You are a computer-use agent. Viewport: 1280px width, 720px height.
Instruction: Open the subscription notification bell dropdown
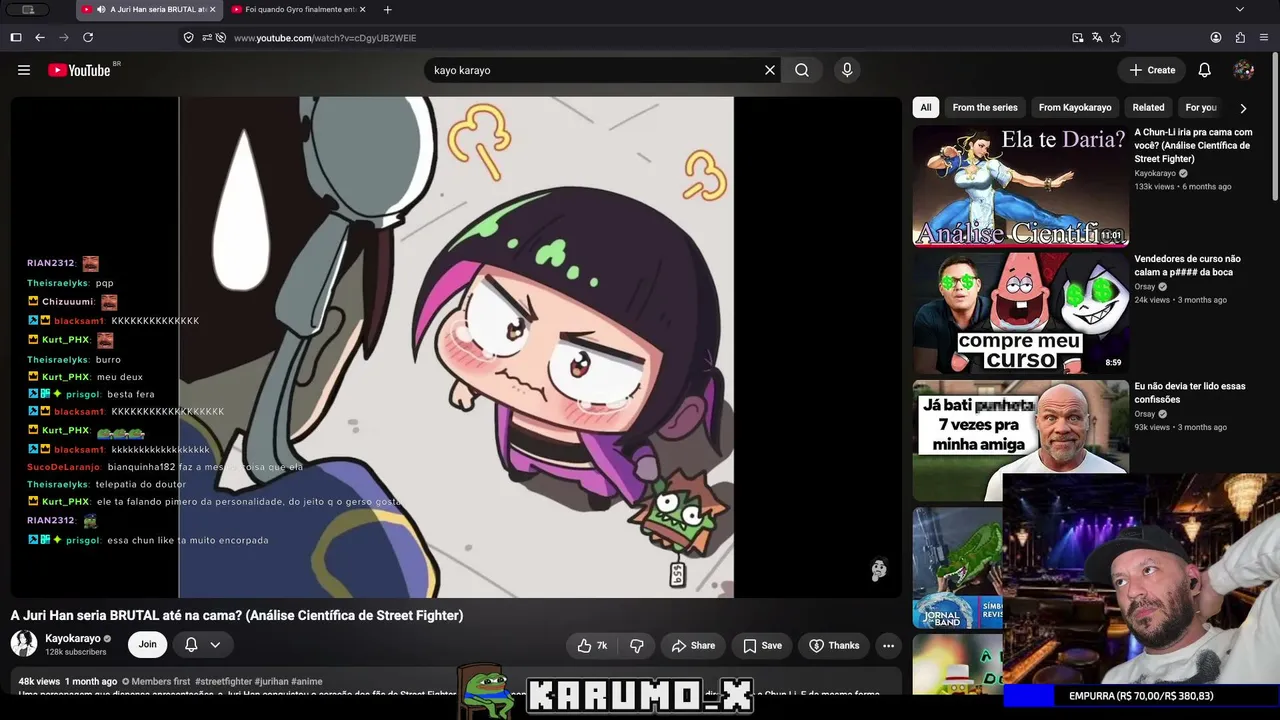coord(201,645)
